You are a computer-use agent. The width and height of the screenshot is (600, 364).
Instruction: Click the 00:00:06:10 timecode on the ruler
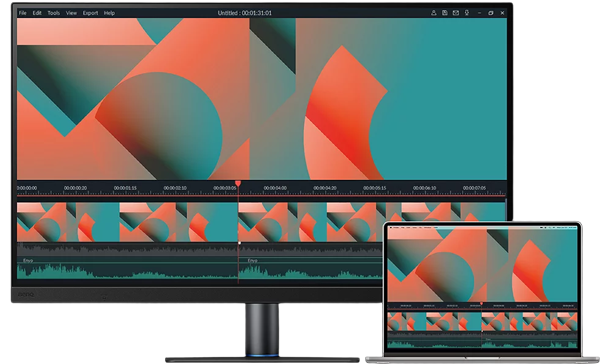tap(424, 188)
